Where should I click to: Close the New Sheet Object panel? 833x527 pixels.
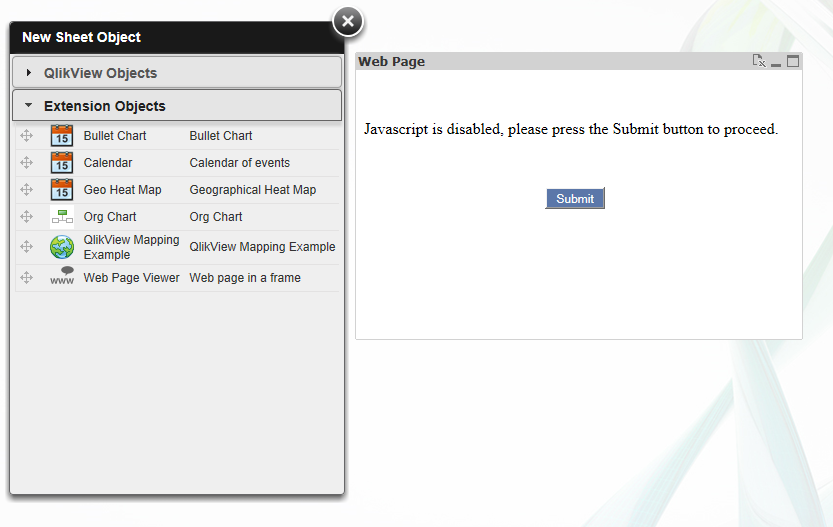tap(348, 21)
